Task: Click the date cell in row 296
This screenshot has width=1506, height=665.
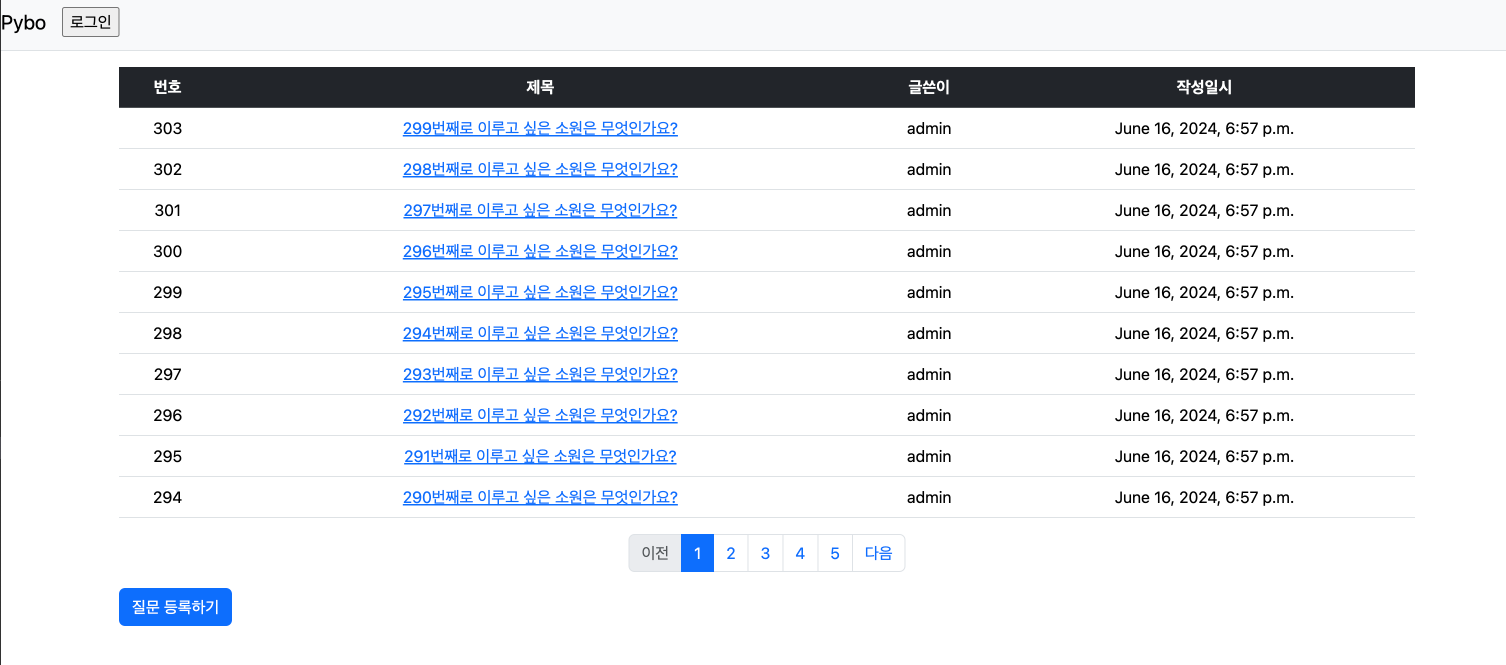Action: pyautogui.click(x=1204, y=415)
